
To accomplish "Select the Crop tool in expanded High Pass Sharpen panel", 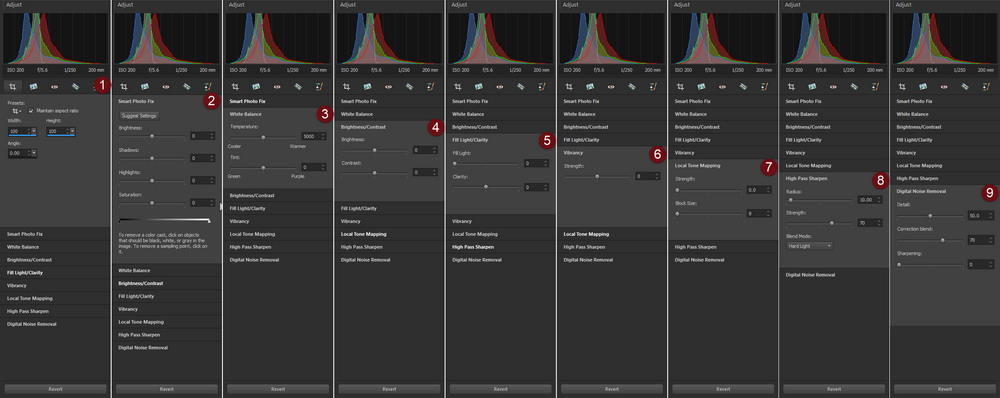I will [791, 86].
